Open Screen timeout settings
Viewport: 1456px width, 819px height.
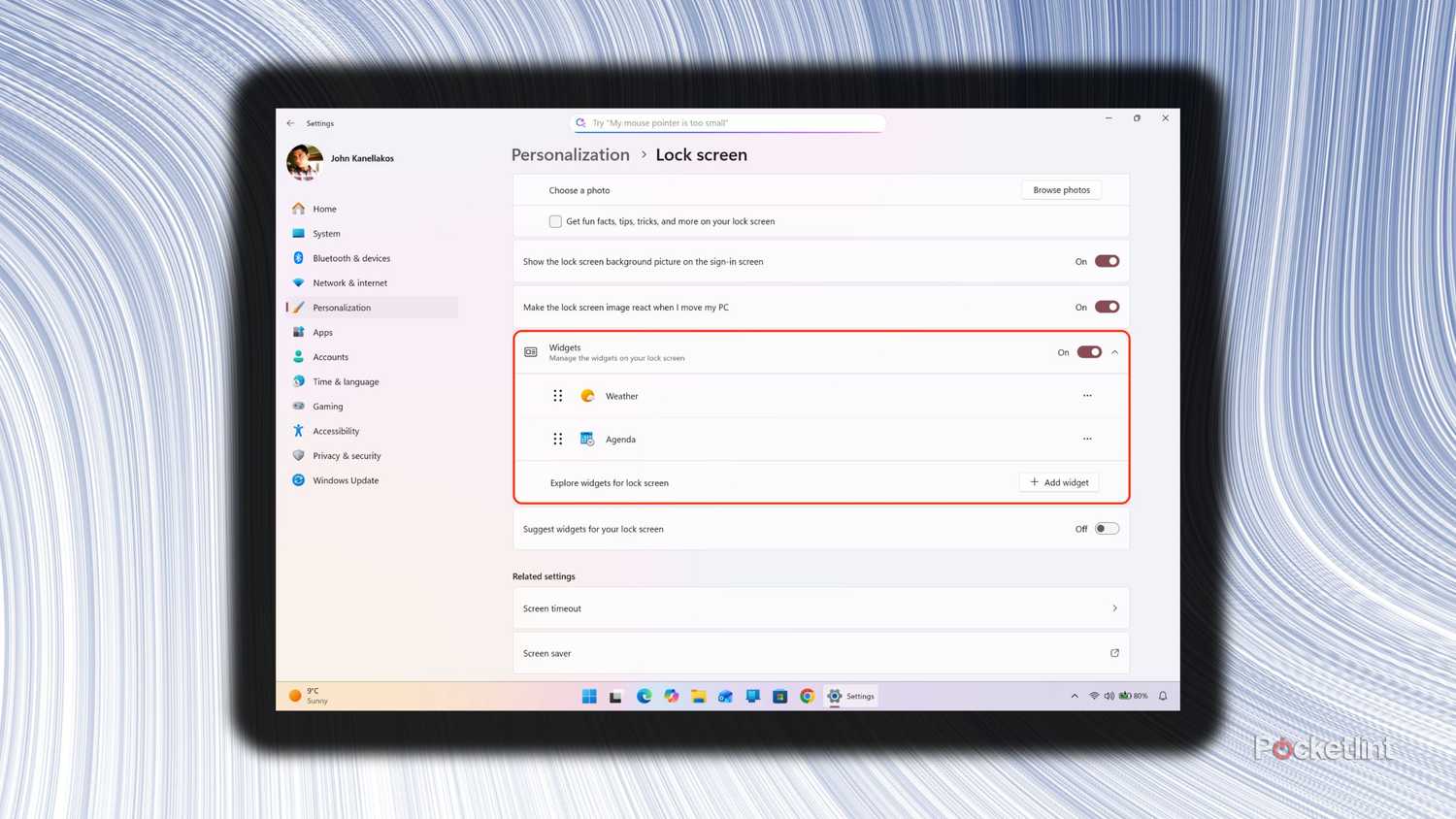click(820, 608)
